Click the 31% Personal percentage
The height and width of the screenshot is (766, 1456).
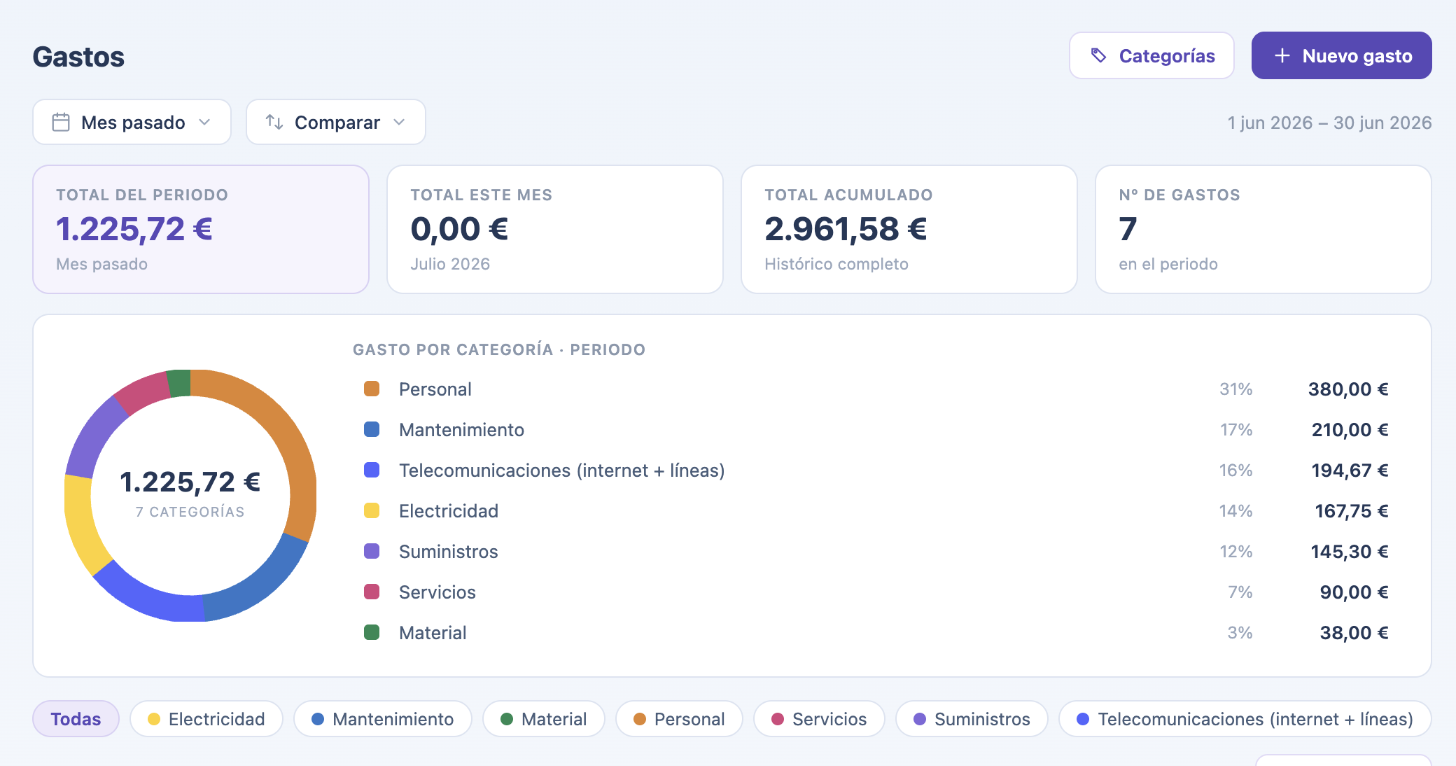click(1236, 389)
